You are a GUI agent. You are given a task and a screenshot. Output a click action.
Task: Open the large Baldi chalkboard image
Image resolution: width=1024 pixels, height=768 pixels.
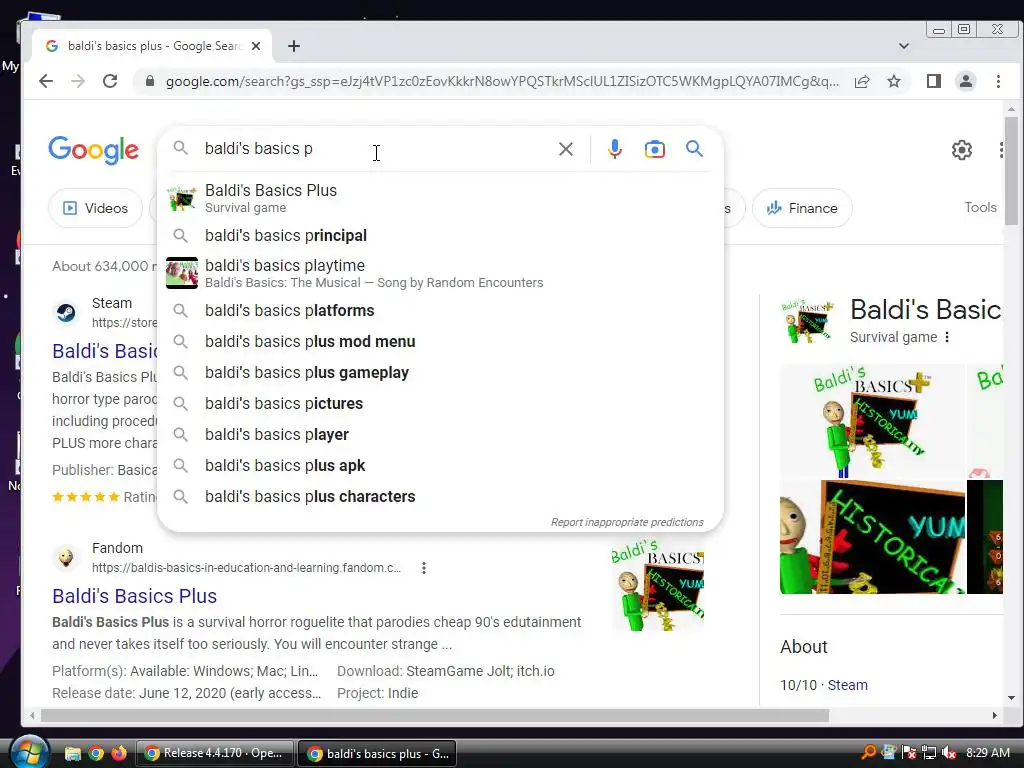coord(872,537)
